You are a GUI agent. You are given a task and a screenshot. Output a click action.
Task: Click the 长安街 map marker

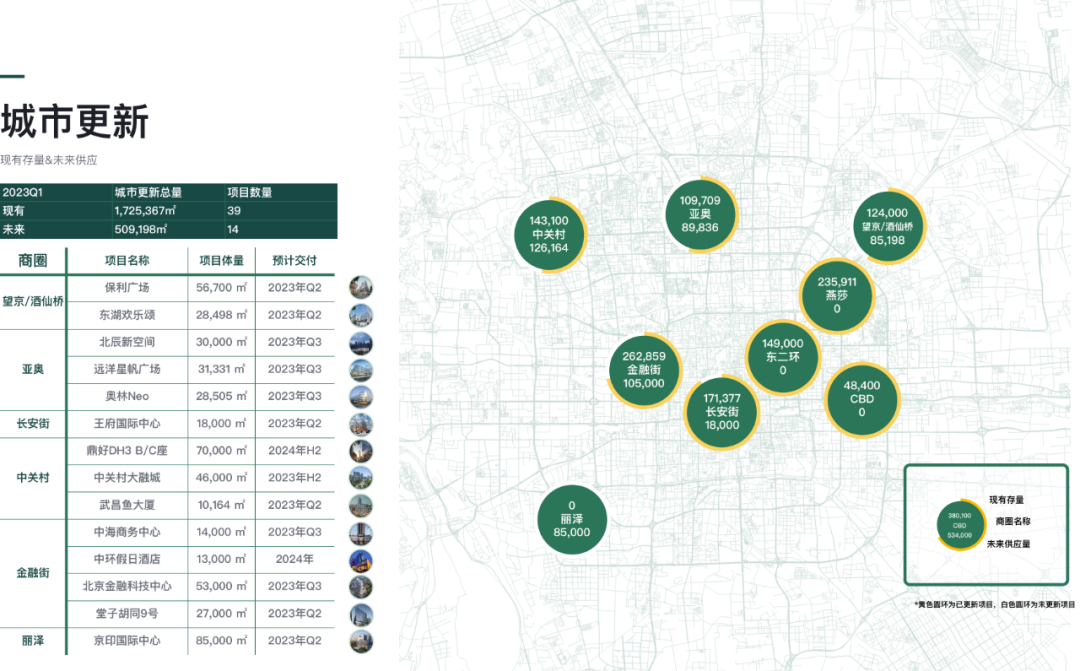pyautogui.click(x=721, y=411)
